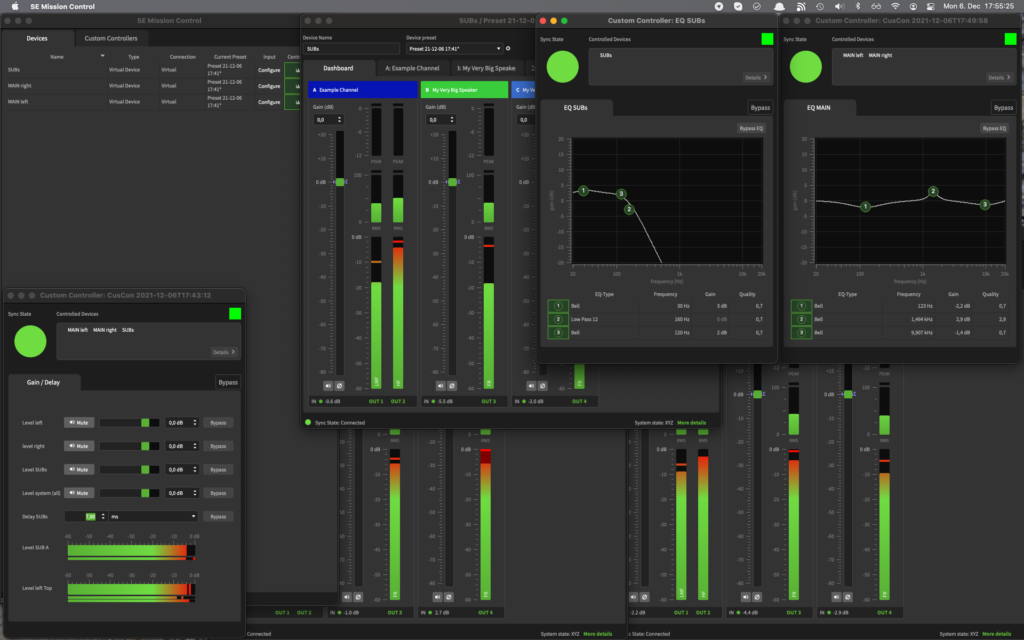The width and height of the screenshot is (1024, 640).
Task: Toggle Mute for Level left
Action: click(x=79, y=423)
